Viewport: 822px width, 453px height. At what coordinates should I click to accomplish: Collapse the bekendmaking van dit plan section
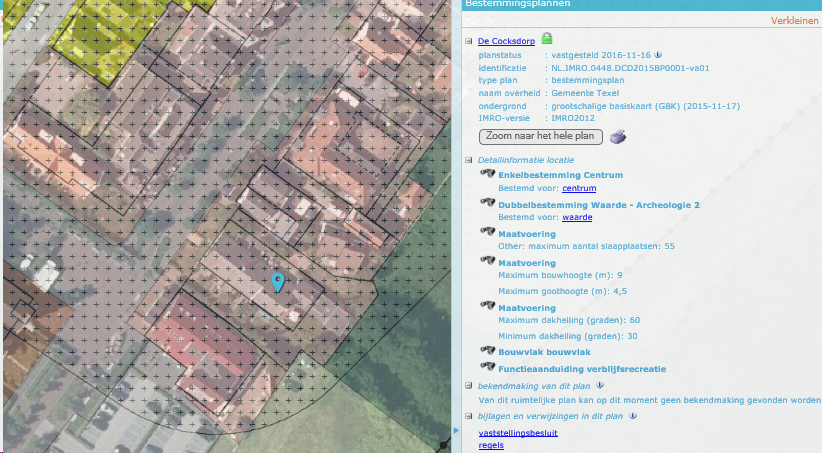[469, 385]
